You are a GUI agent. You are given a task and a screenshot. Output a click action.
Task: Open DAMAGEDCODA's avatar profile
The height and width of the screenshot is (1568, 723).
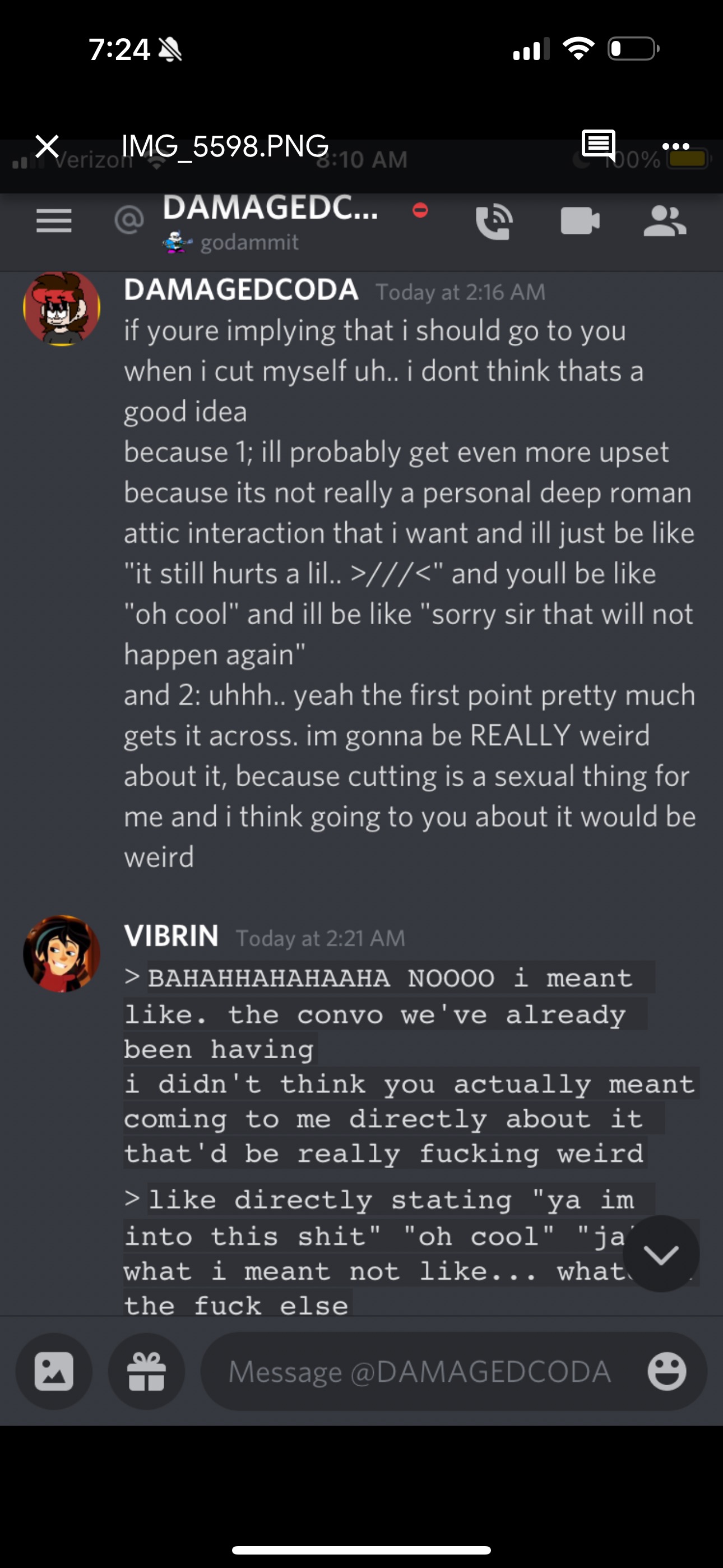coord(62,308)
